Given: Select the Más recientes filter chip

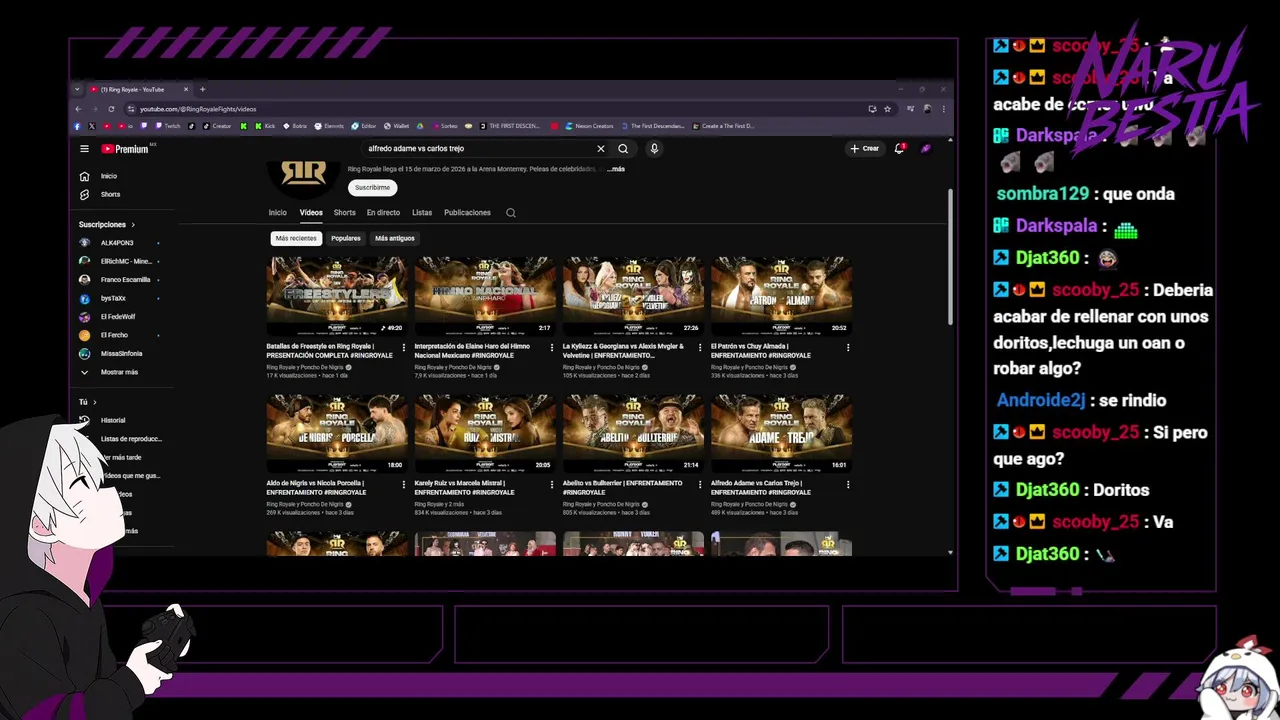Looking at the screenshot, I should click(296, 238).
